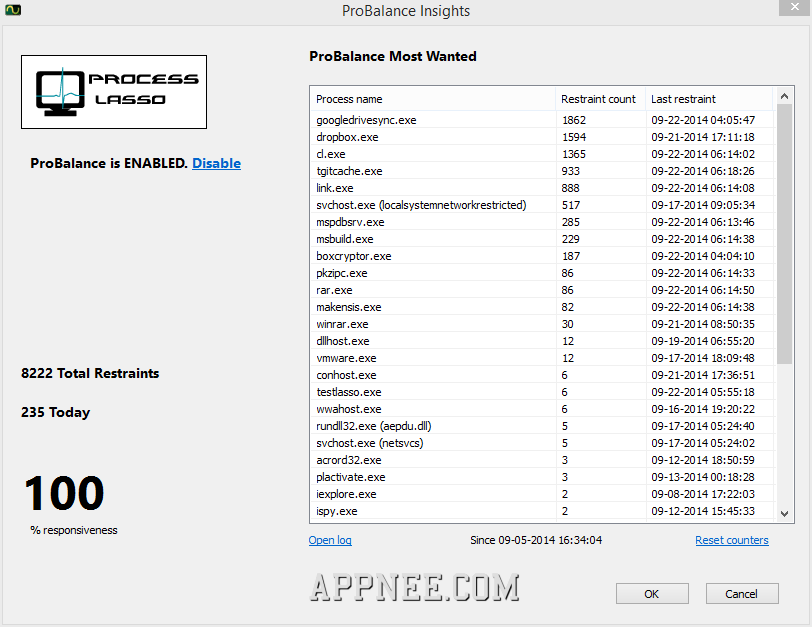The height and width of the screenshot is (627, 812).
Task: Dismiss dialog with the Cancel button
Action: tap(742, 593)
